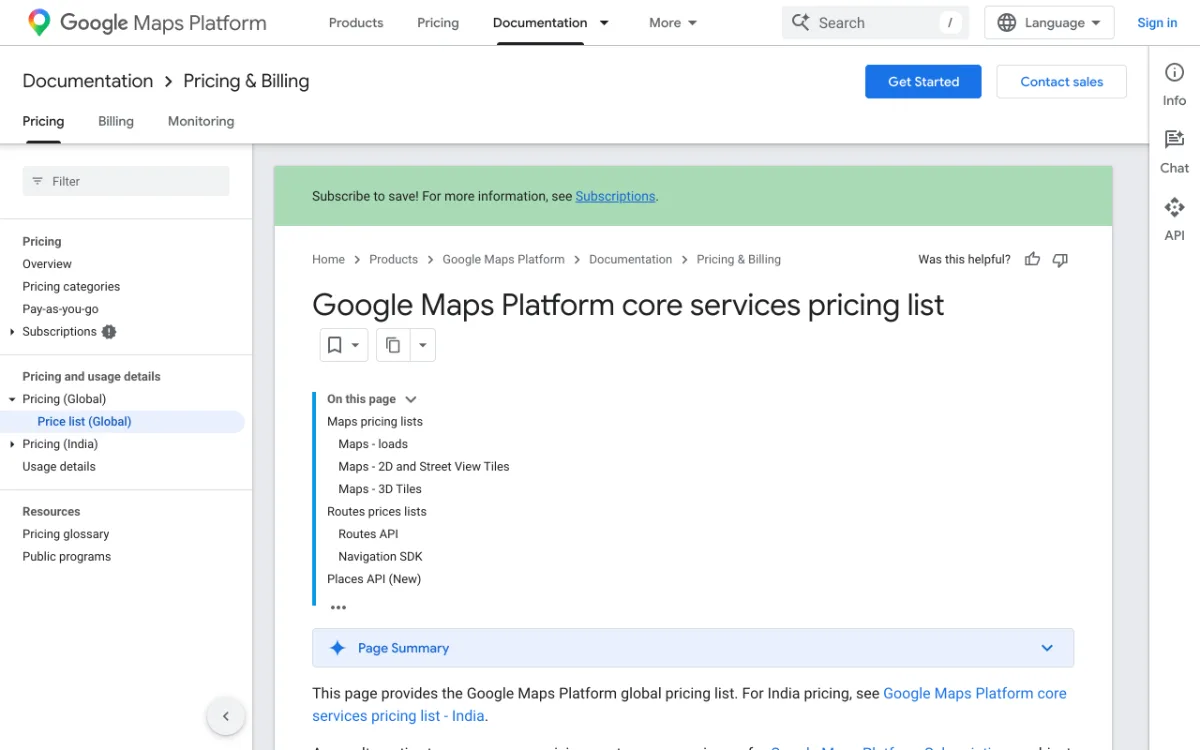Click the Get Started button
1200x750 pixels.
(x=923, y=82)
